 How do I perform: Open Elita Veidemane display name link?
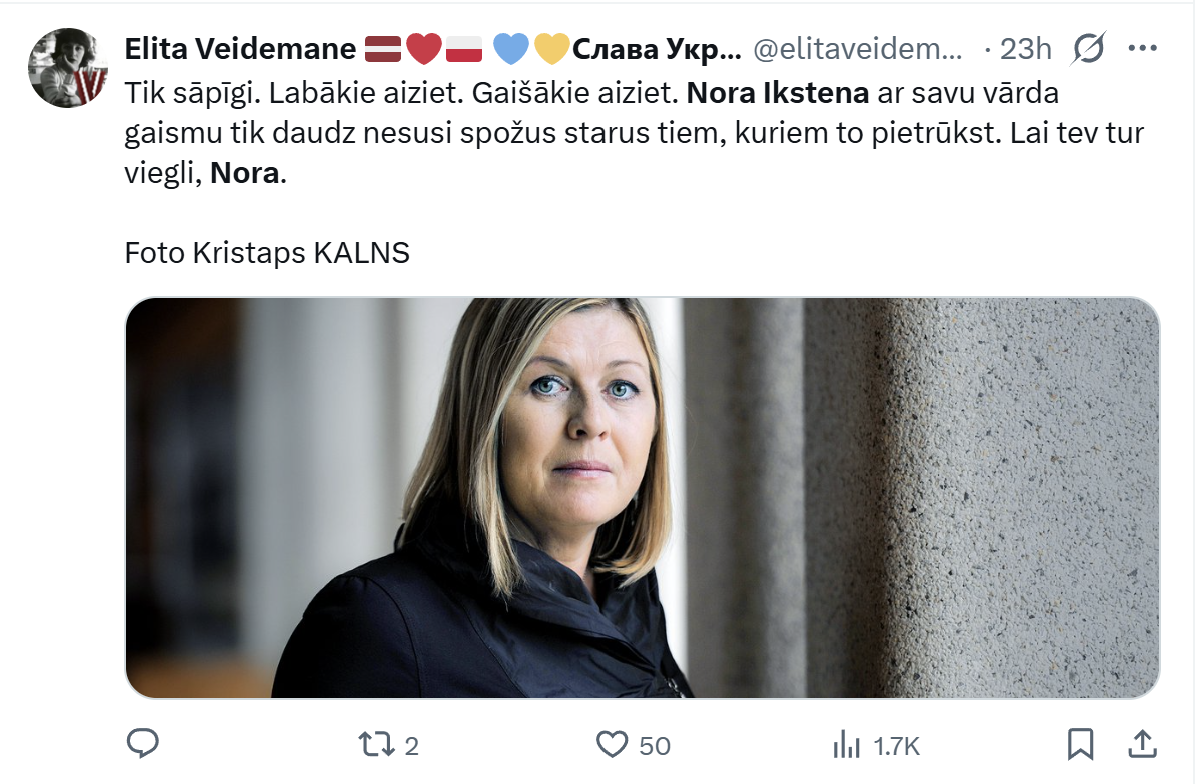coord(240,48)
